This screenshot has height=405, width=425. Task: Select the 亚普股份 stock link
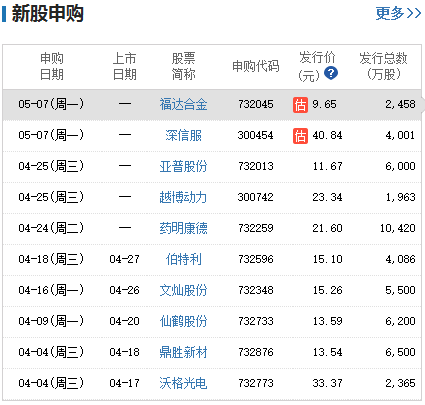pos(183,166)
